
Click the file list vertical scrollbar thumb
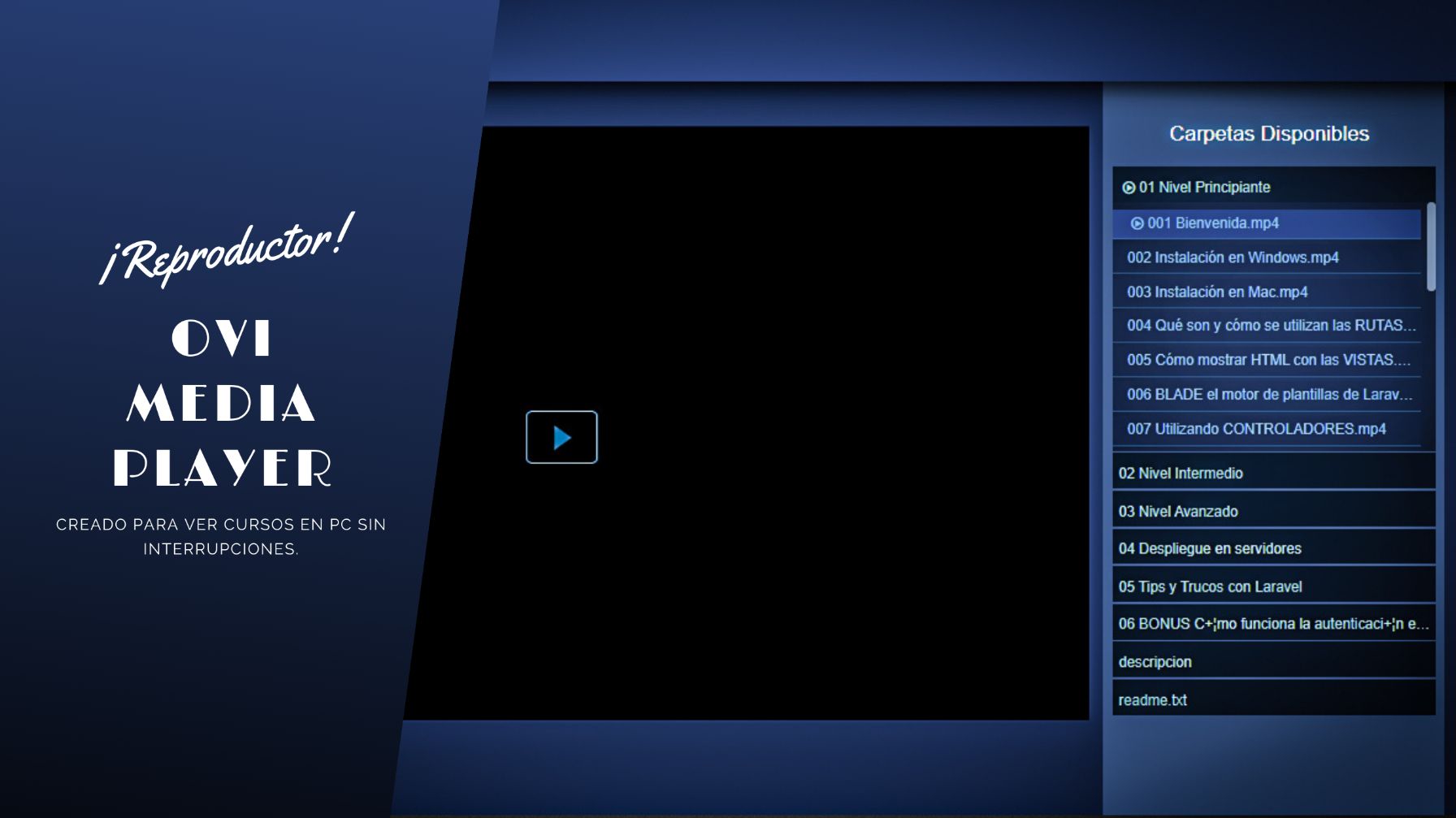coord(1431,246)
